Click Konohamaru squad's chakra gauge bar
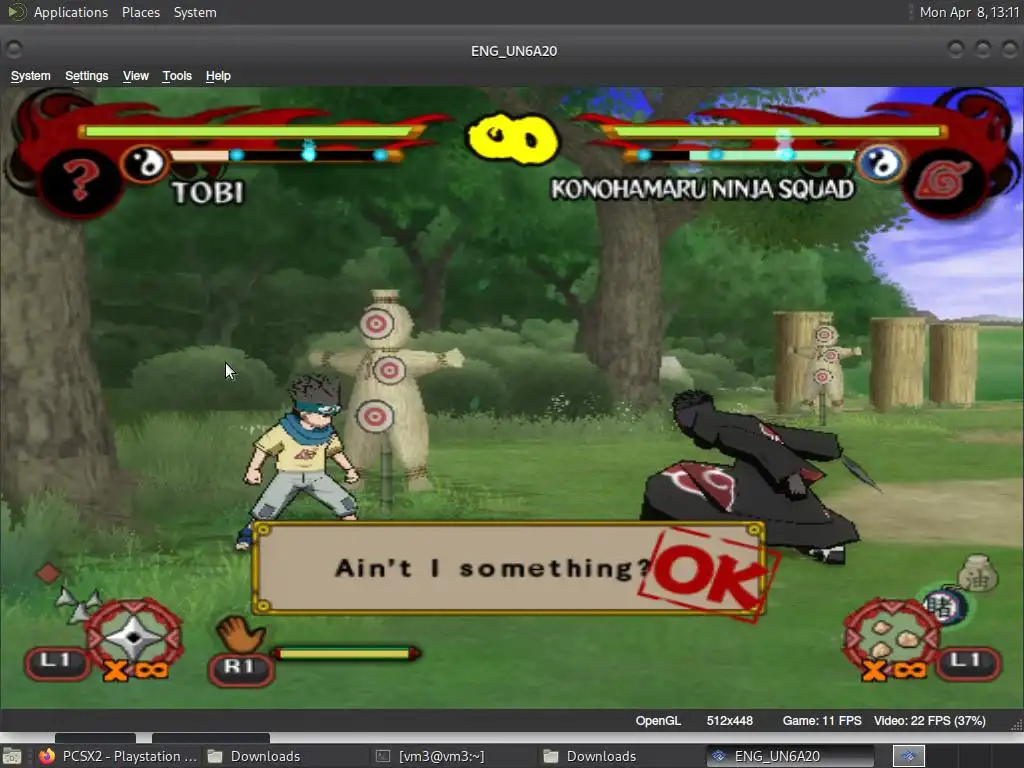The width and height of the screenshot is (1024, 768). point(741,155)
